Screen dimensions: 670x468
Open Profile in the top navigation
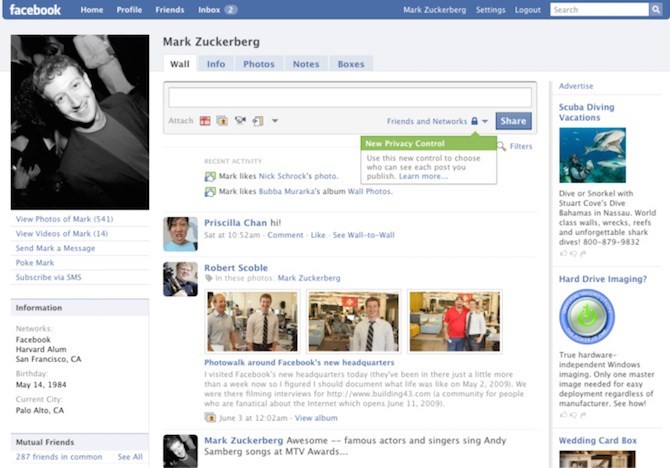click(129, 10)
